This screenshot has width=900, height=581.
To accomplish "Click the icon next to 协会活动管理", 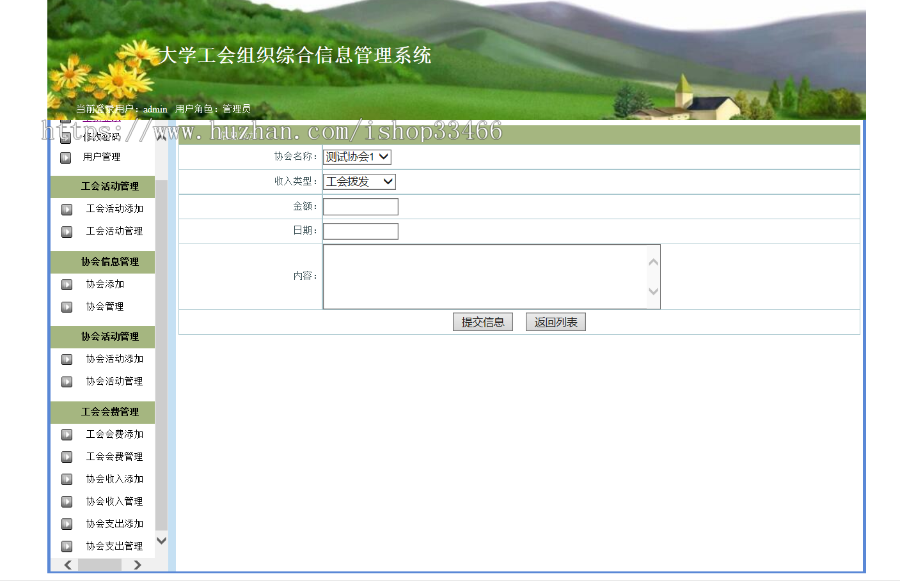I will (66, 381).
